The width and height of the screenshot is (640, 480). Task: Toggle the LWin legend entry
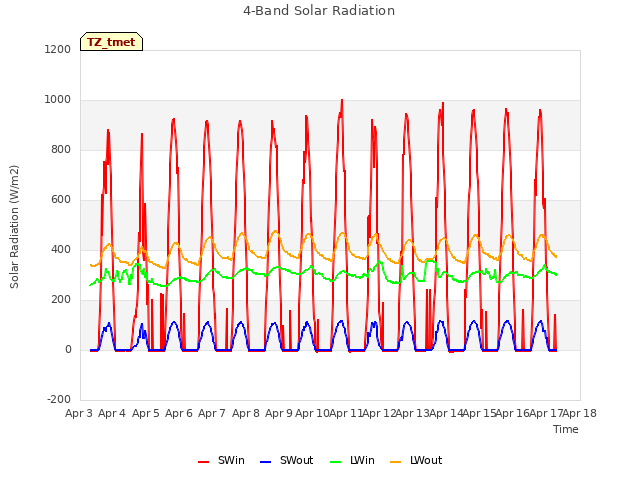click(x=352, y=460)
